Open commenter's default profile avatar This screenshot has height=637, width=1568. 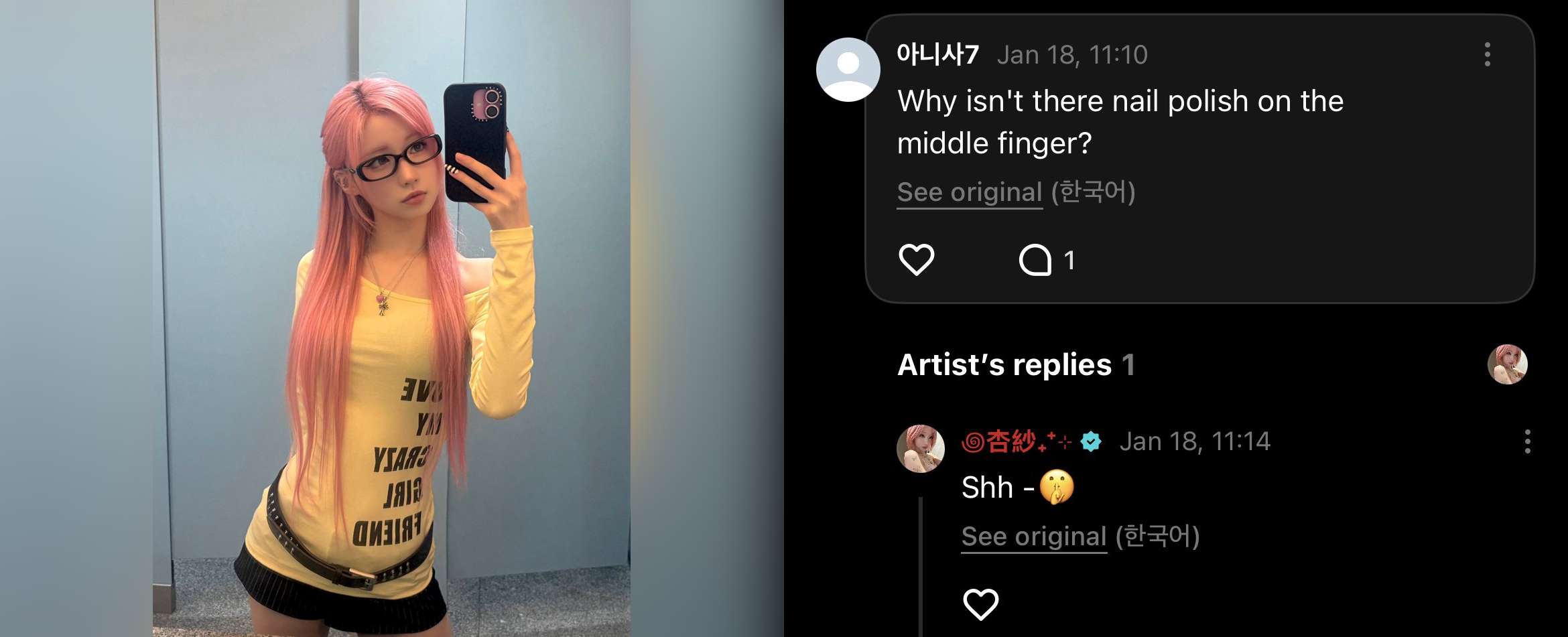point(848,70)
